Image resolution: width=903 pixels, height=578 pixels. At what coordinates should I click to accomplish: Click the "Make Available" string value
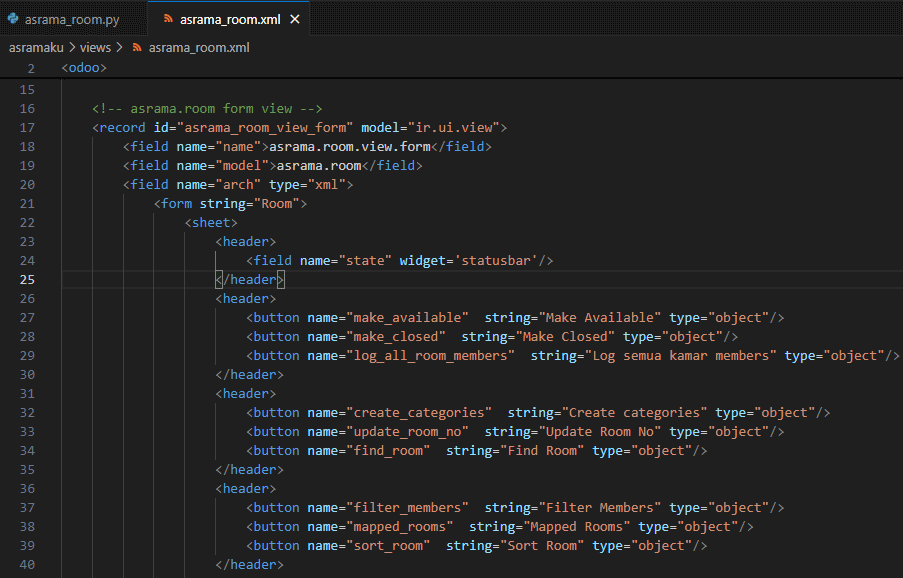pyautogui.click(x=600, y=318)
